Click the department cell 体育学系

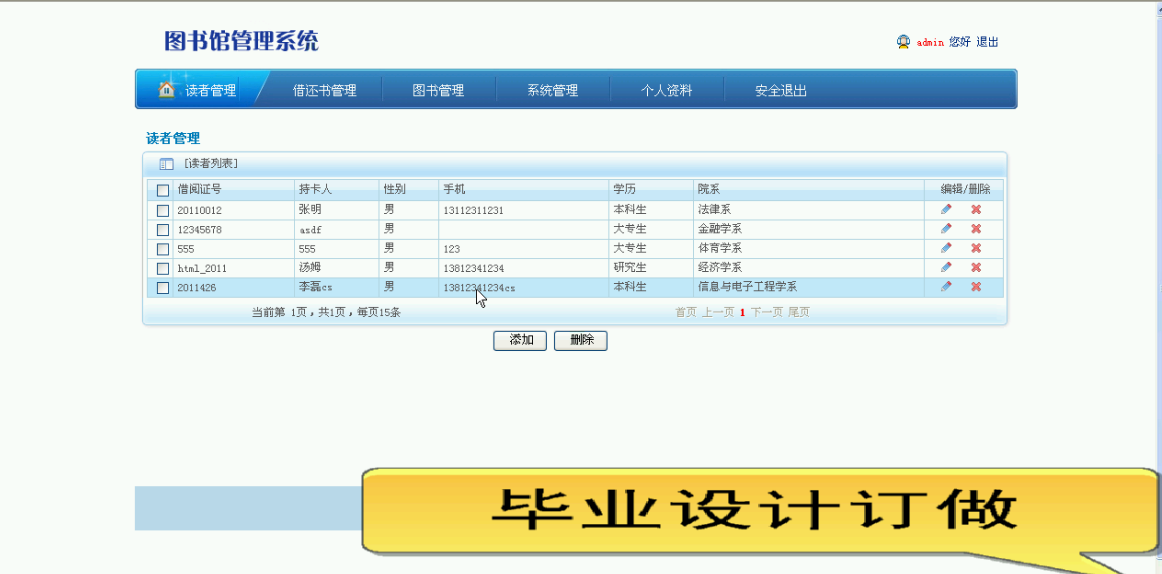point(720,248)
